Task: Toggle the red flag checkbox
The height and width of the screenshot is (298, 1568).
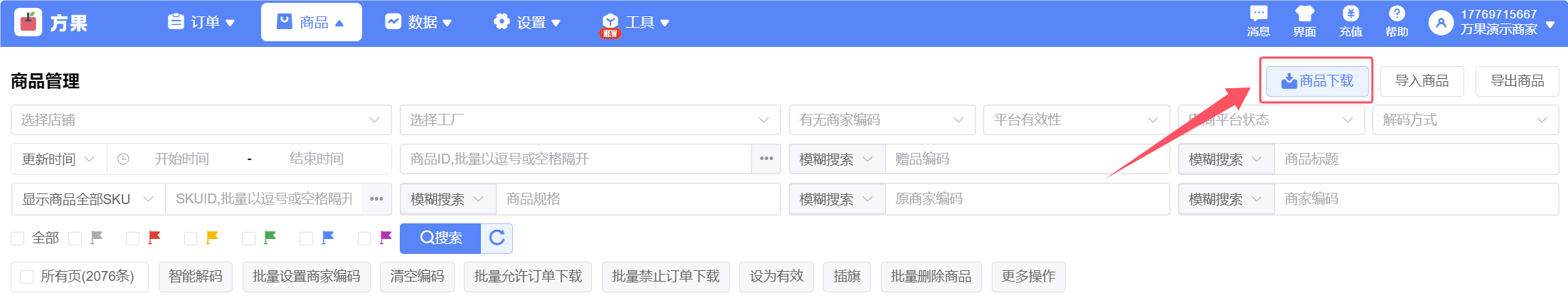Action: (x=133, y=239)
